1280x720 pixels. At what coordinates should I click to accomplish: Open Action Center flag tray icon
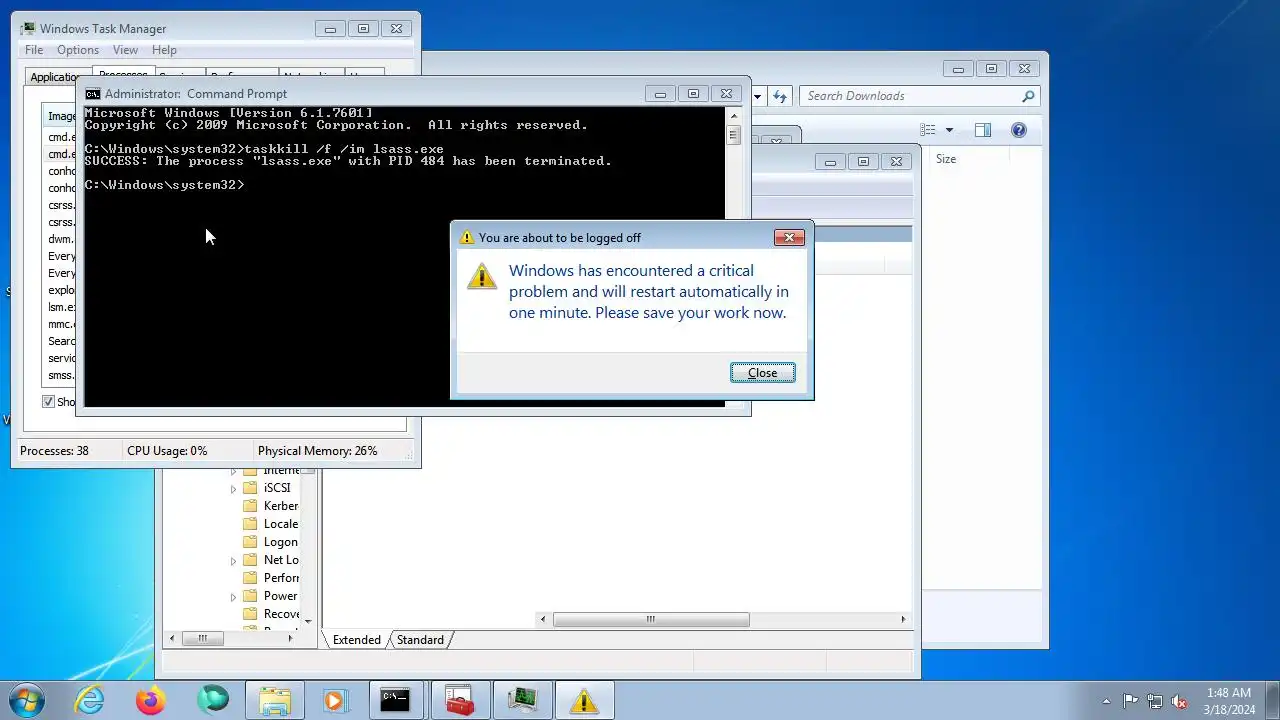1130,701
